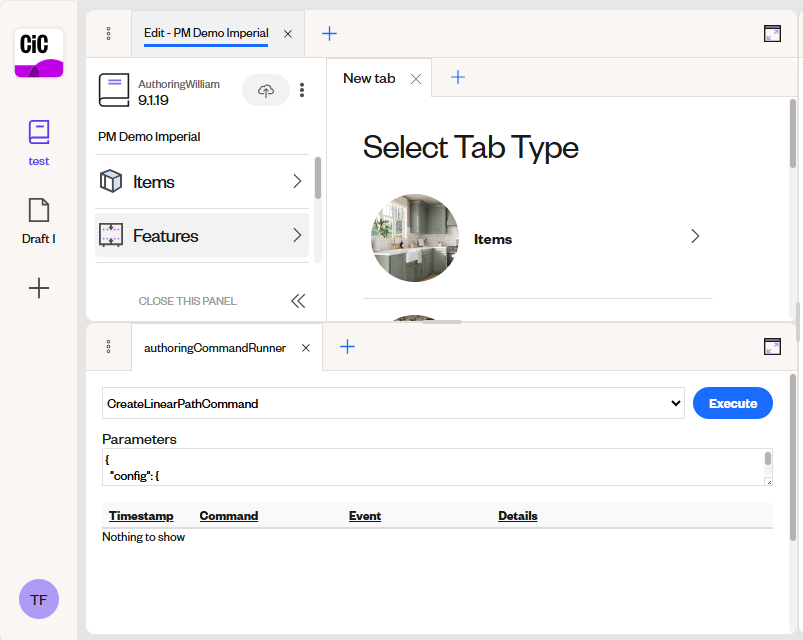This screenshot has width=803, height=640.
Task: Expand the Features section chevron
Action: [295, 236]
